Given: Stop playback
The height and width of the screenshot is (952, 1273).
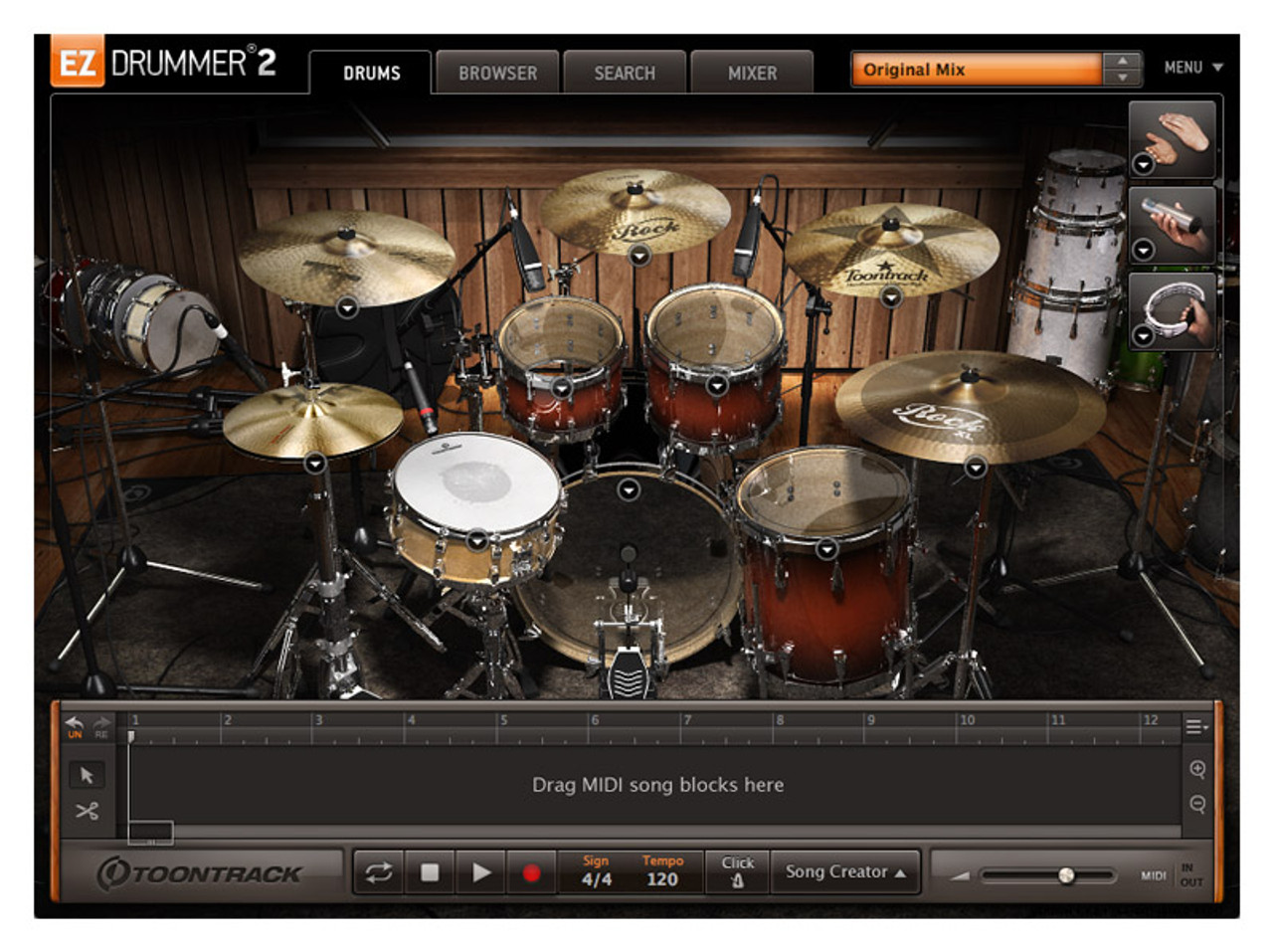Looking at the screenshot, I should point(430,872).
